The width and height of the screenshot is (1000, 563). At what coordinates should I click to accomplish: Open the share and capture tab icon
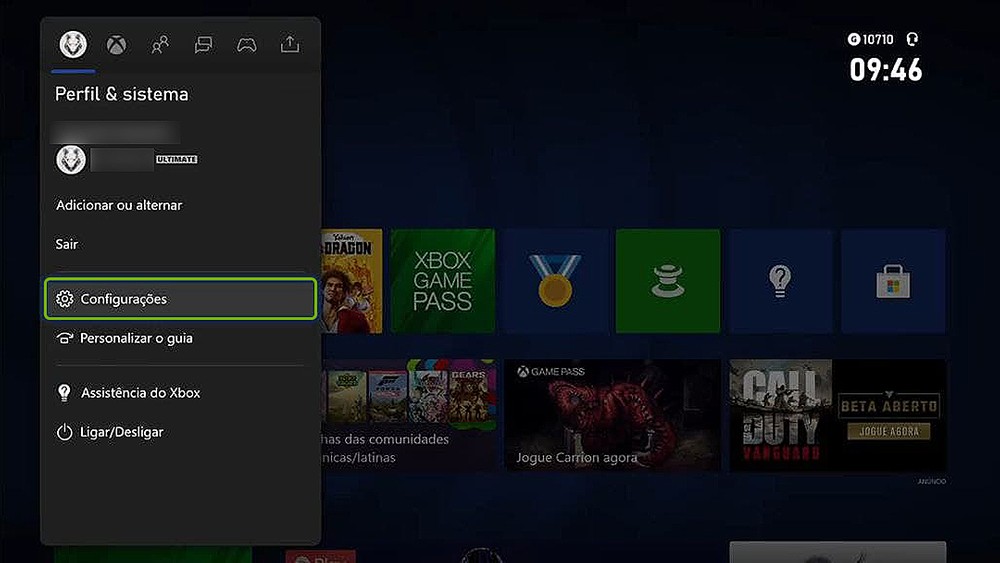[x=289, y=44]
